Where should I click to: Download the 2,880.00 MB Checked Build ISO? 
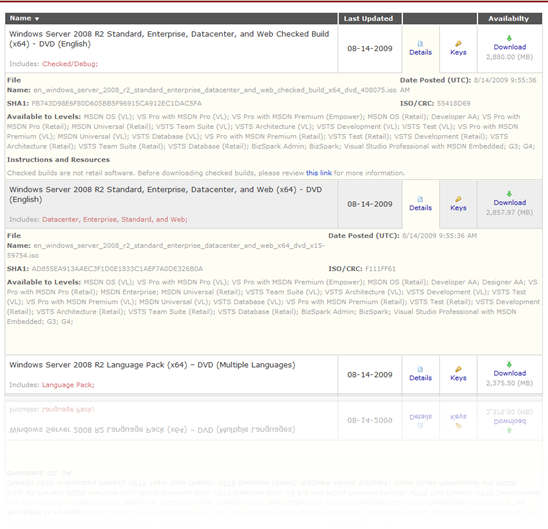(510, 47)
